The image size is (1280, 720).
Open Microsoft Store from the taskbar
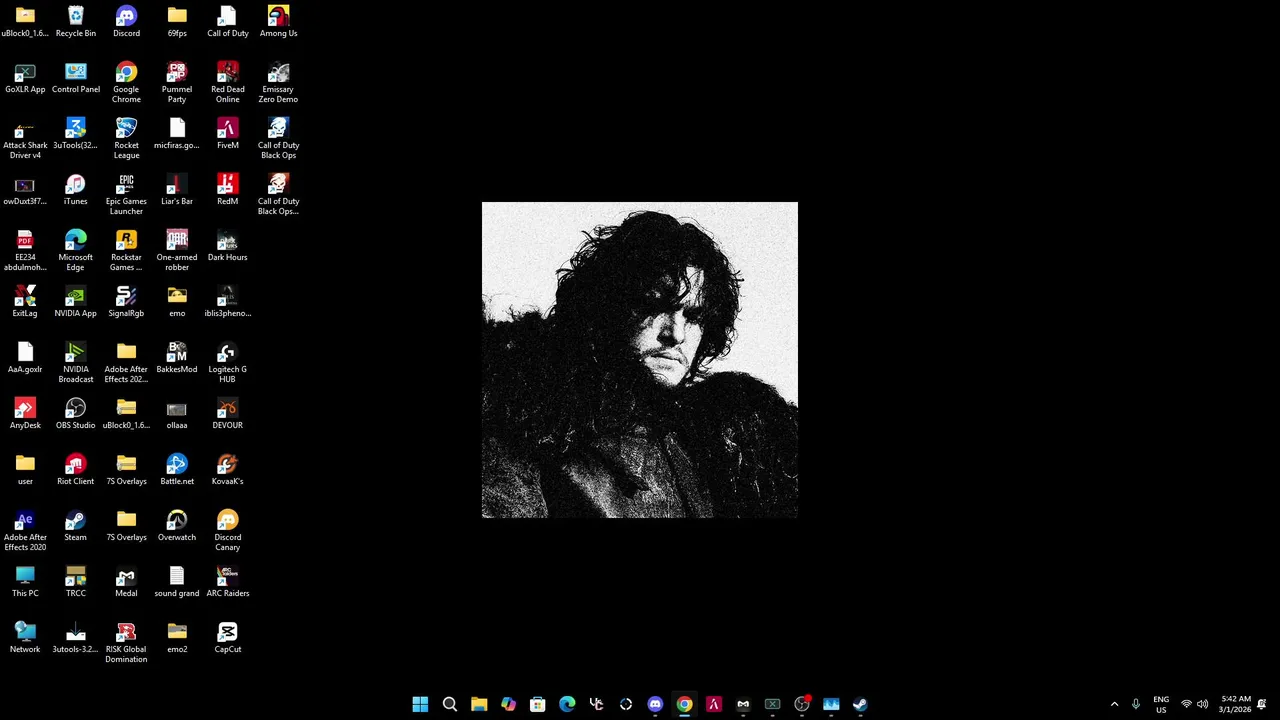[538, 704]
